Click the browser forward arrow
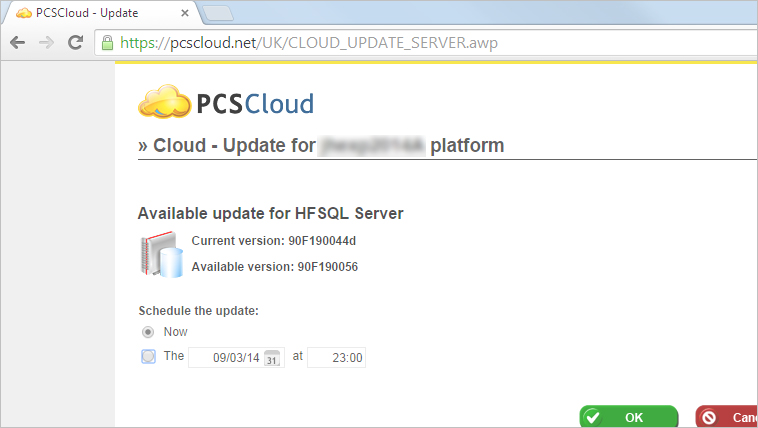Viewport: 758px width, 428px height. point(46,43)
